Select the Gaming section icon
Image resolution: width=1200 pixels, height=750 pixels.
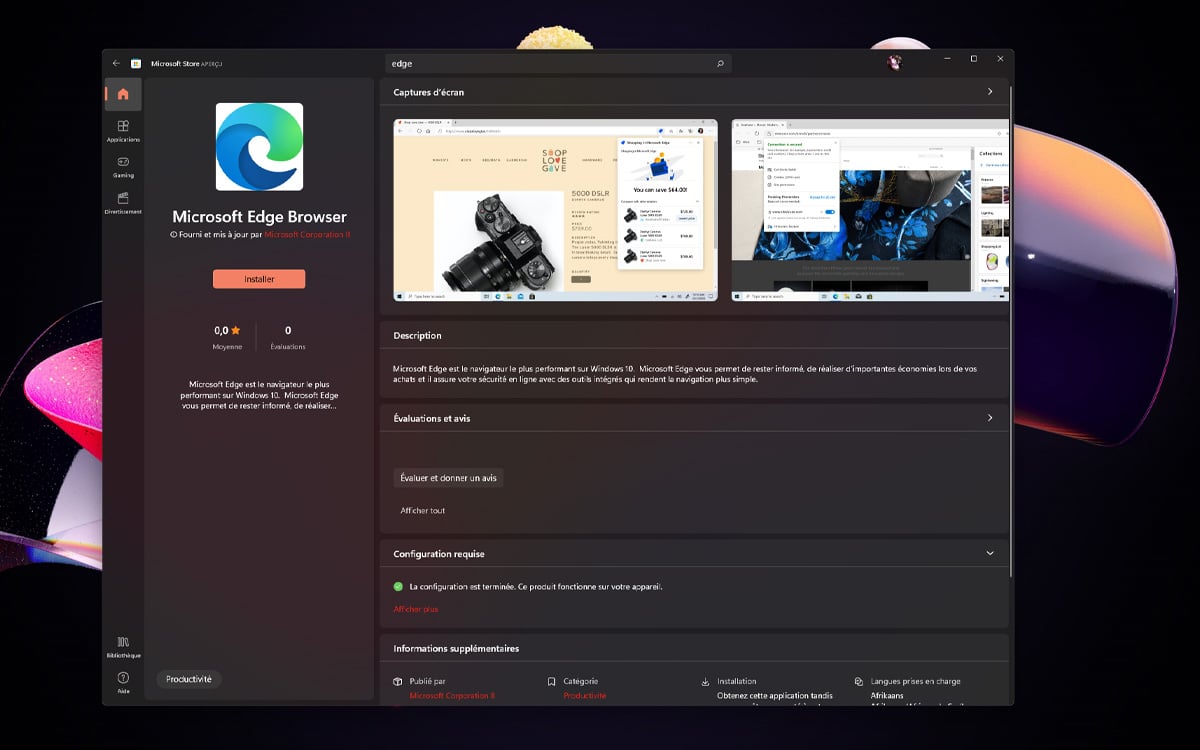tap(122, 168)
